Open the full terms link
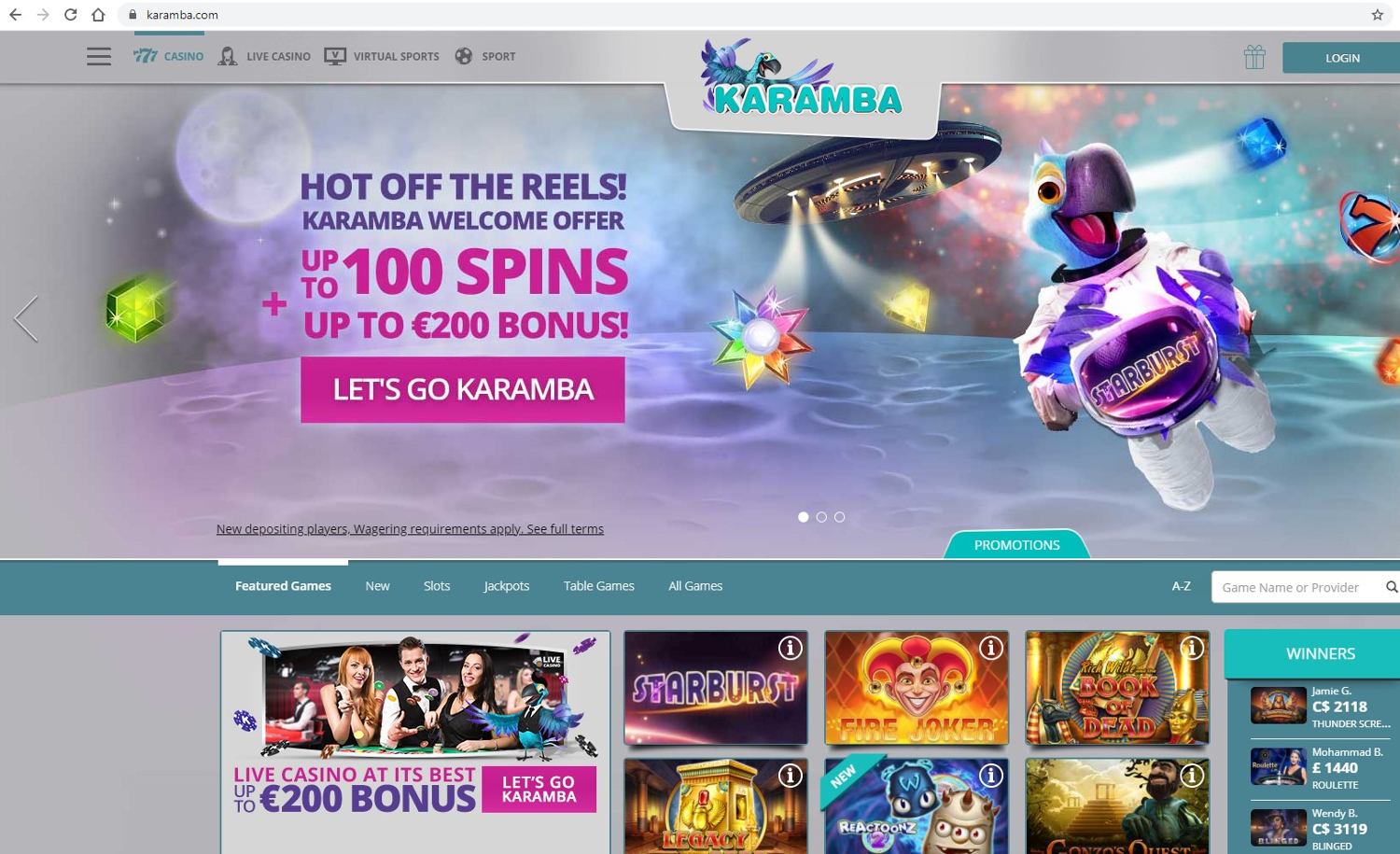The height and width of the screenshot is (854, 1400). click(x=565, y=529)
